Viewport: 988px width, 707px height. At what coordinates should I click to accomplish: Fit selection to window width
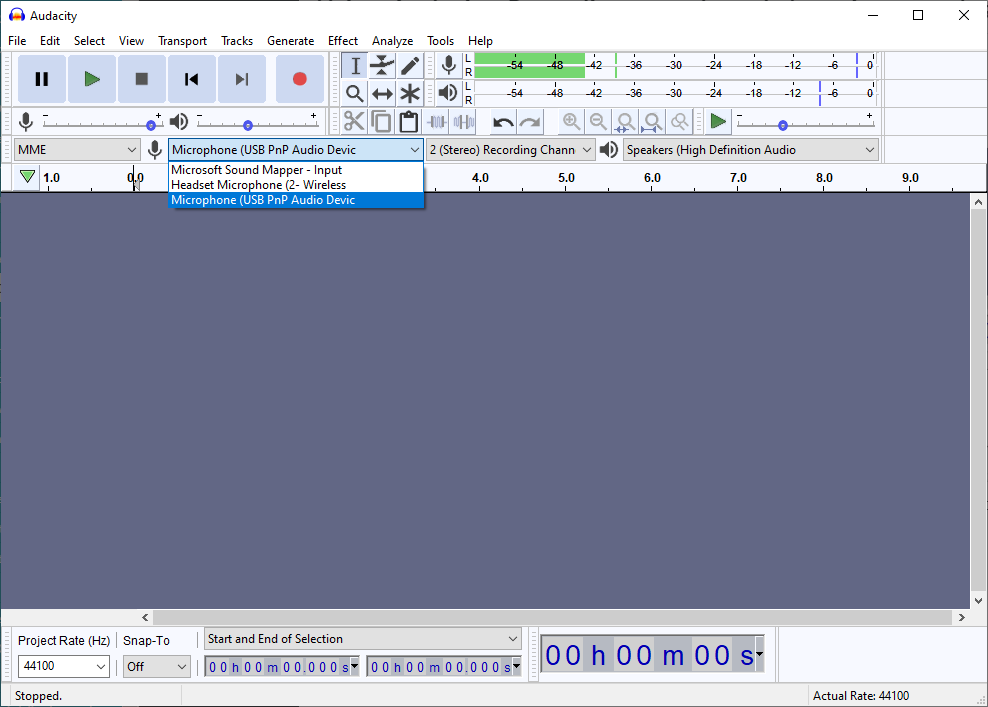625,122
